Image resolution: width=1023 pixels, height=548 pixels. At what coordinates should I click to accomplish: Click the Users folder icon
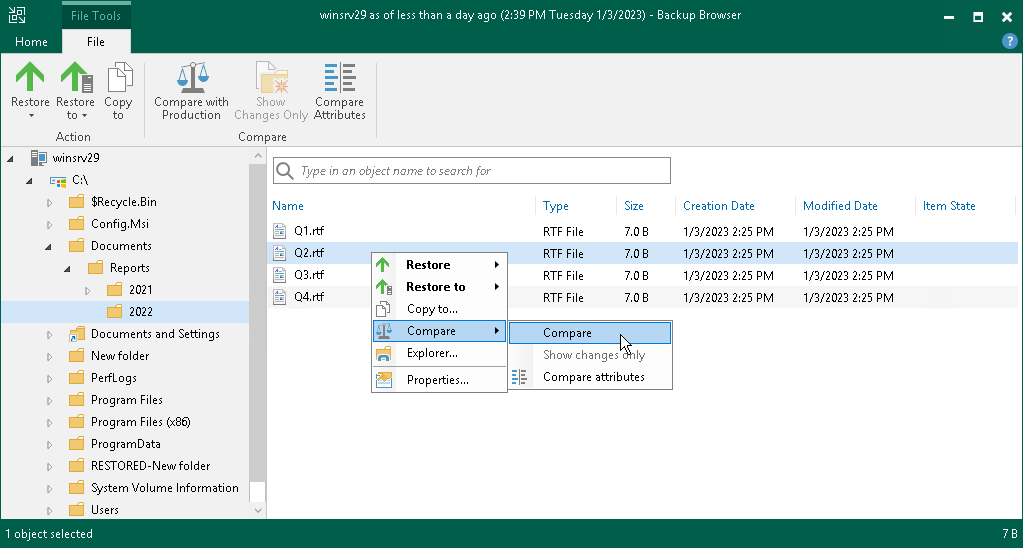(x=77, y=510)
